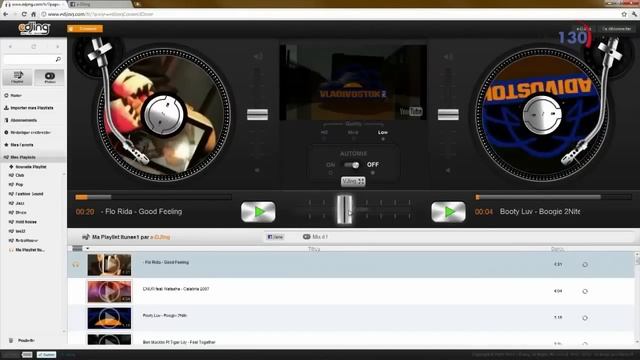Click action icon on Flo Rida row
The height and width of the screenshot is (360, 640).
(585, 264)
